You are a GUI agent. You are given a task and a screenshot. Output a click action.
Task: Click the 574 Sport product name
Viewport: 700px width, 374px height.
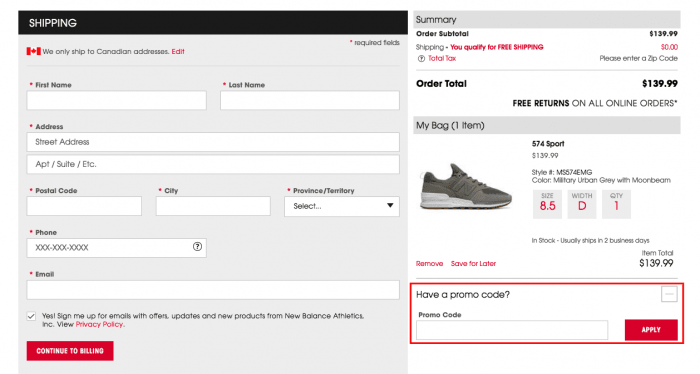[548, 144]
